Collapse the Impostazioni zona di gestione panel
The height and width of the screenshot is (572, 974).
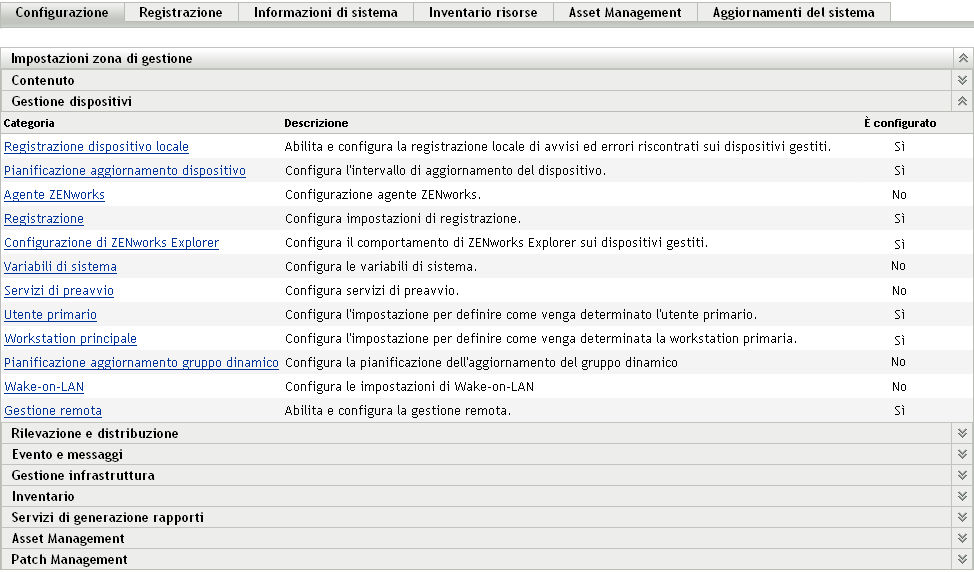pyautogui.click(x=963, y=59)
